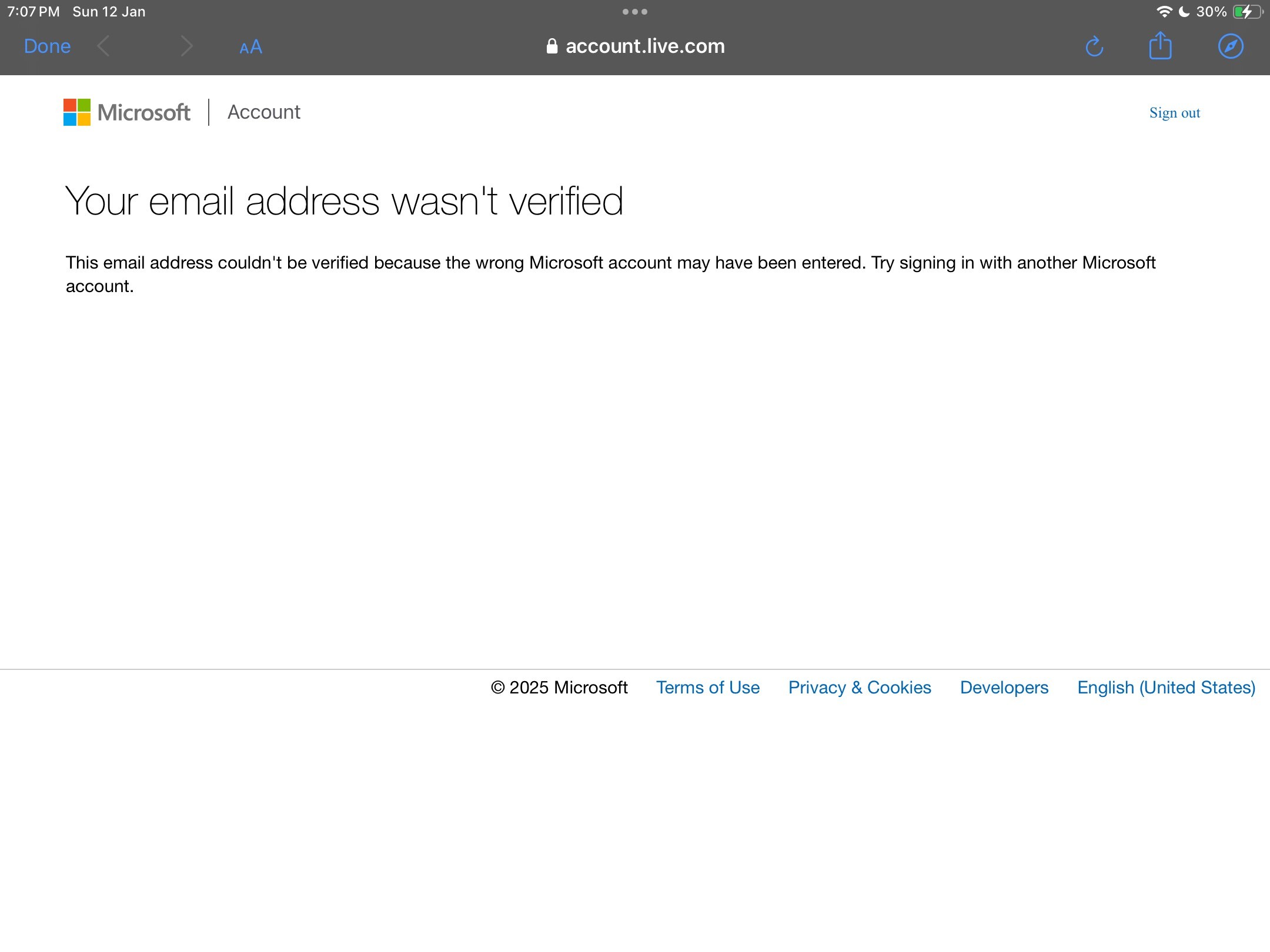Tap the Do Not Disturb moon icon
The width and height of the screenshot is (1270, 952).
tap(1185, 12)
